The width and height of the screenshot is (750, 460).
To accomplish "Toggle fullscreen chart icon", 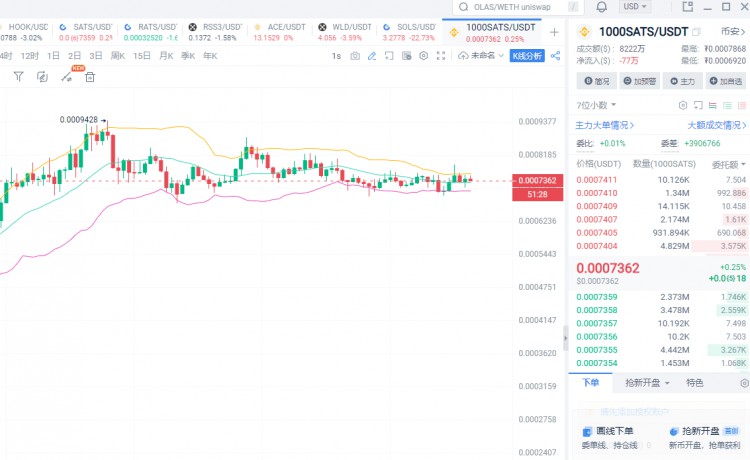I will (441, 56).
